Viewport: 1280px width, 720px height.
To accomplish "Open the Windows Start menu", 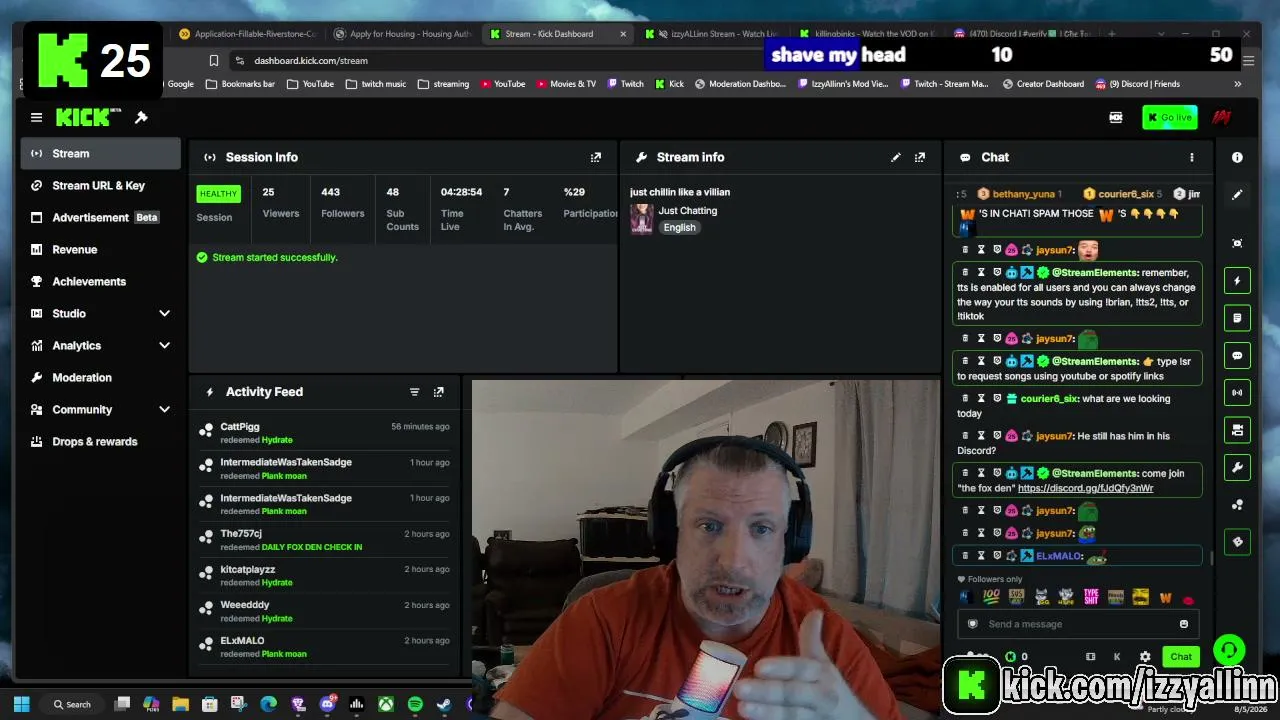I will pos(22,704).
